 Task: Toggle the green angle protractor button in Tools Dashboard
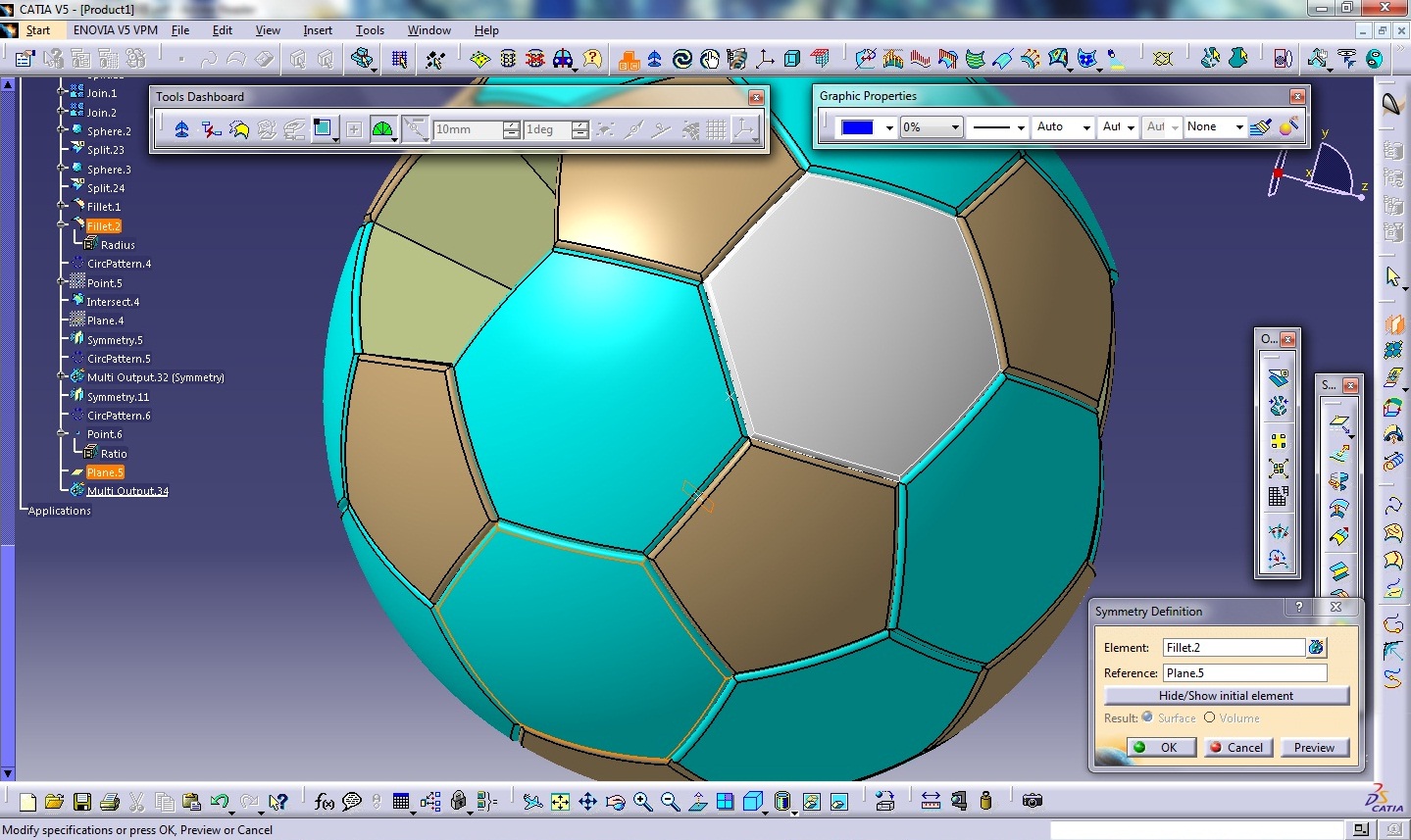point(381,129)
